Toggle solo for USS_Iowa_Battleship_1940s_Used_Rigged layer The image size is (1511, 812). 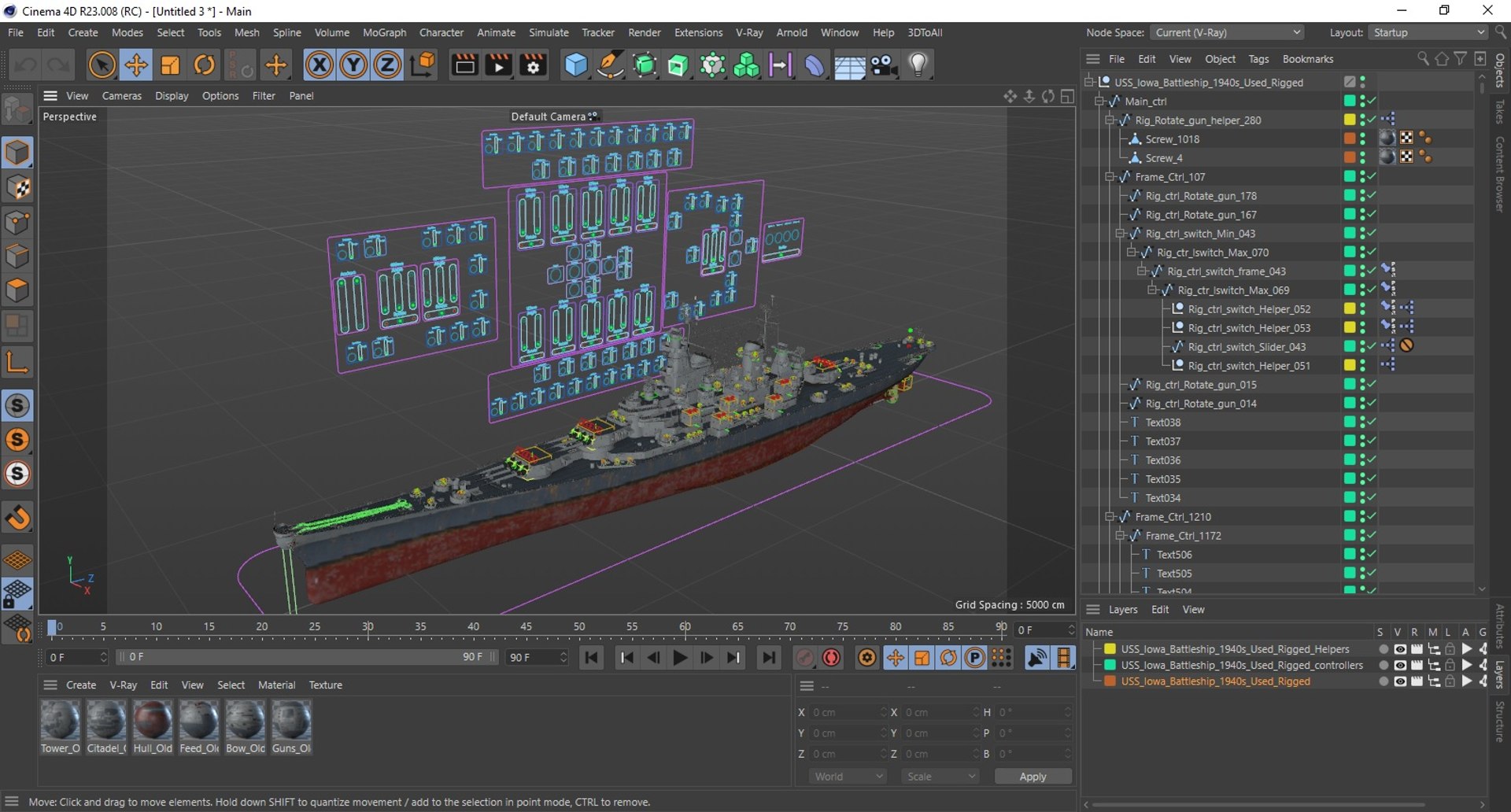click(1384, 681)
